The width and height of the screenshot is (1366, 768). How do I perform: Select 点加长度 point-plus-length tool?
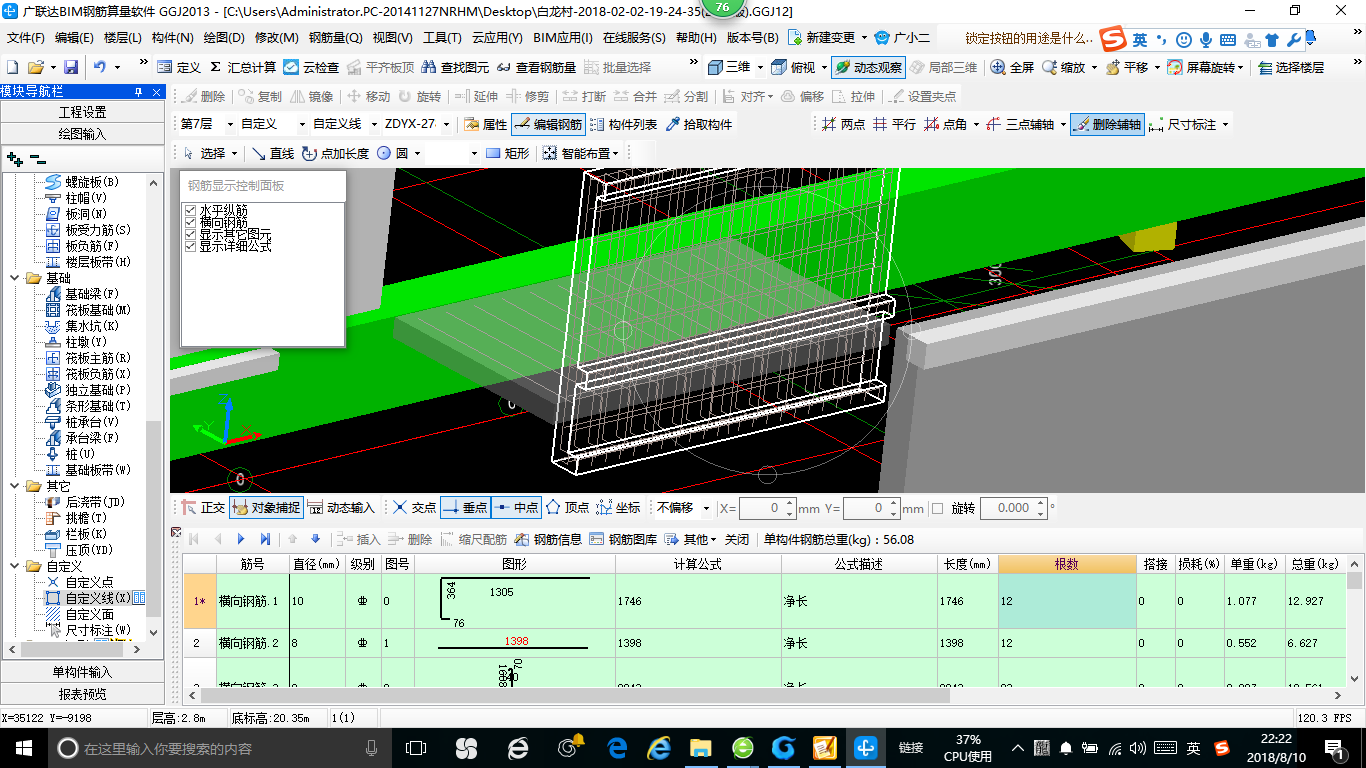pyautogui.click(x=335, y=153)
